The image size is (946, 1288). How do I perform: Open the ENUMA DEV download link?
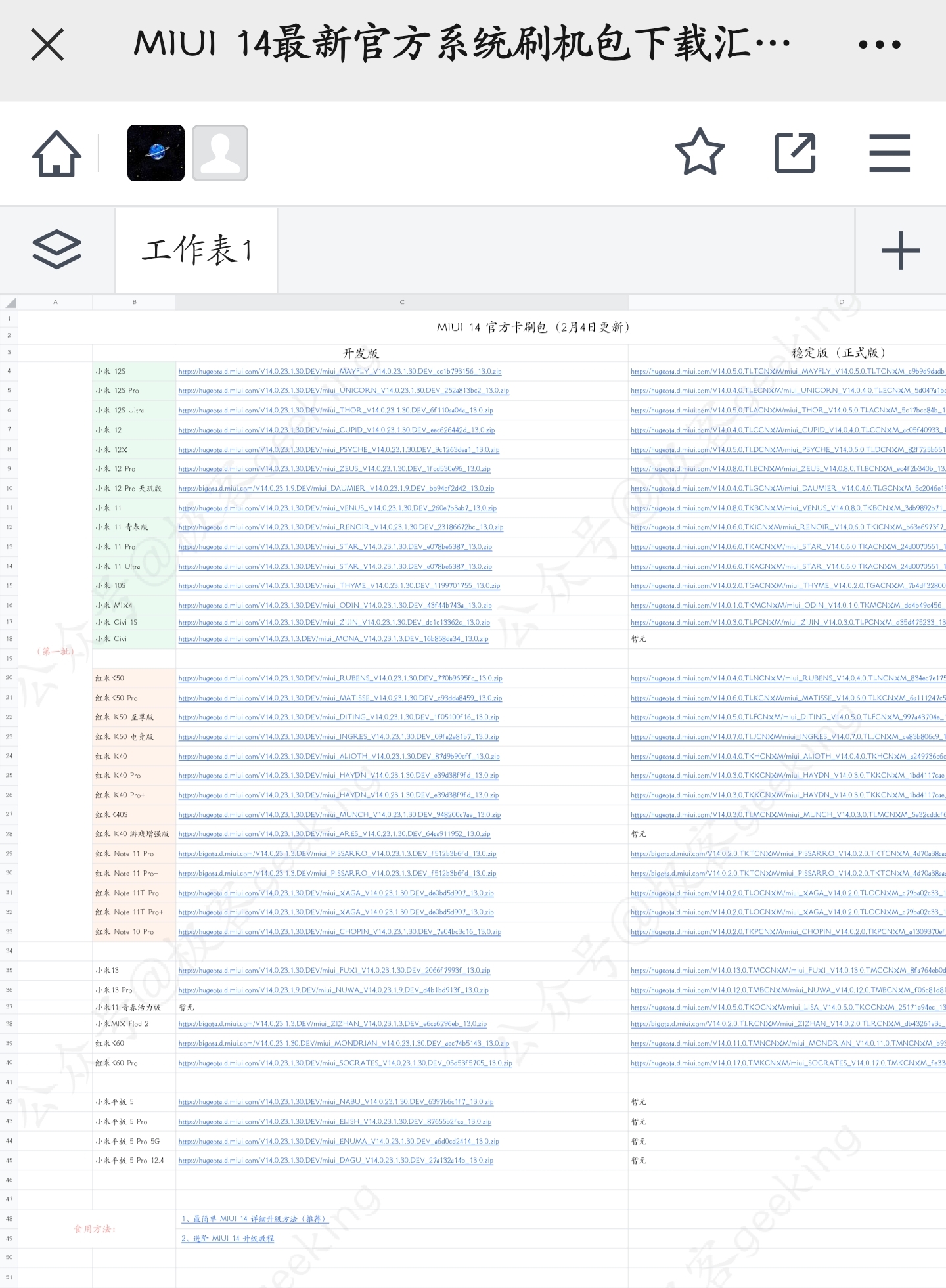point(339,1142)
